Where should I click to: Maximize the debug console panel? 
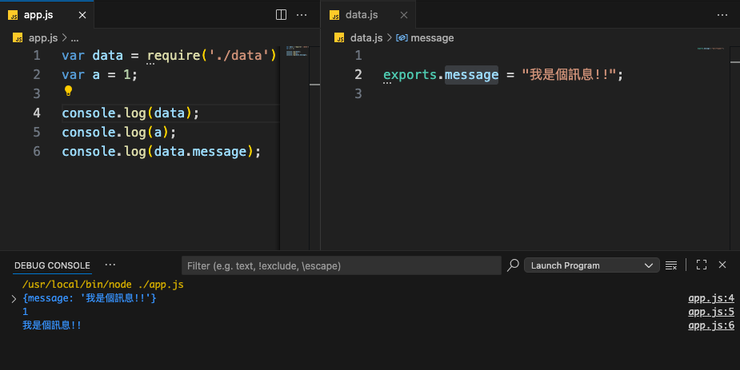pos(702,265)
